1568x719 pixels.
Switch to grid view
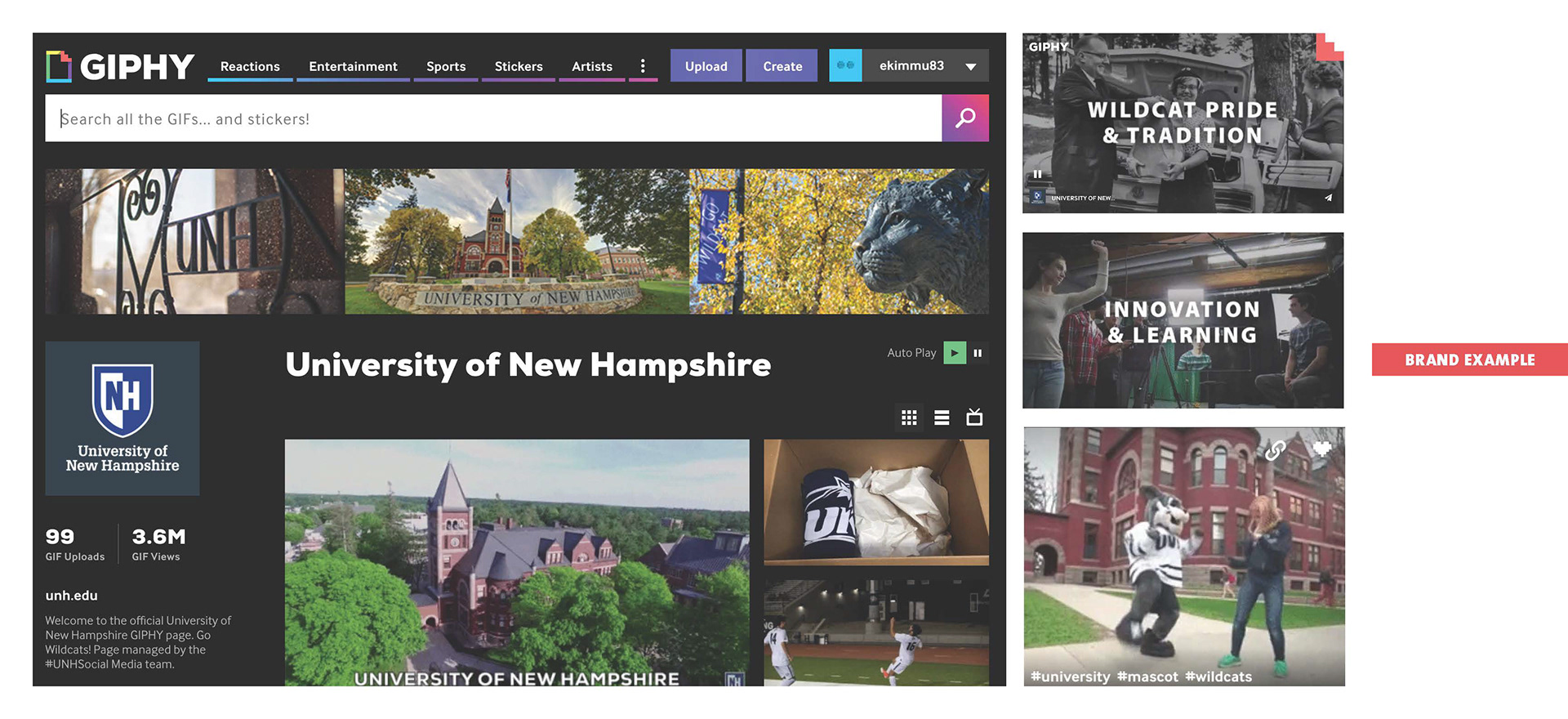click(909, 418)
